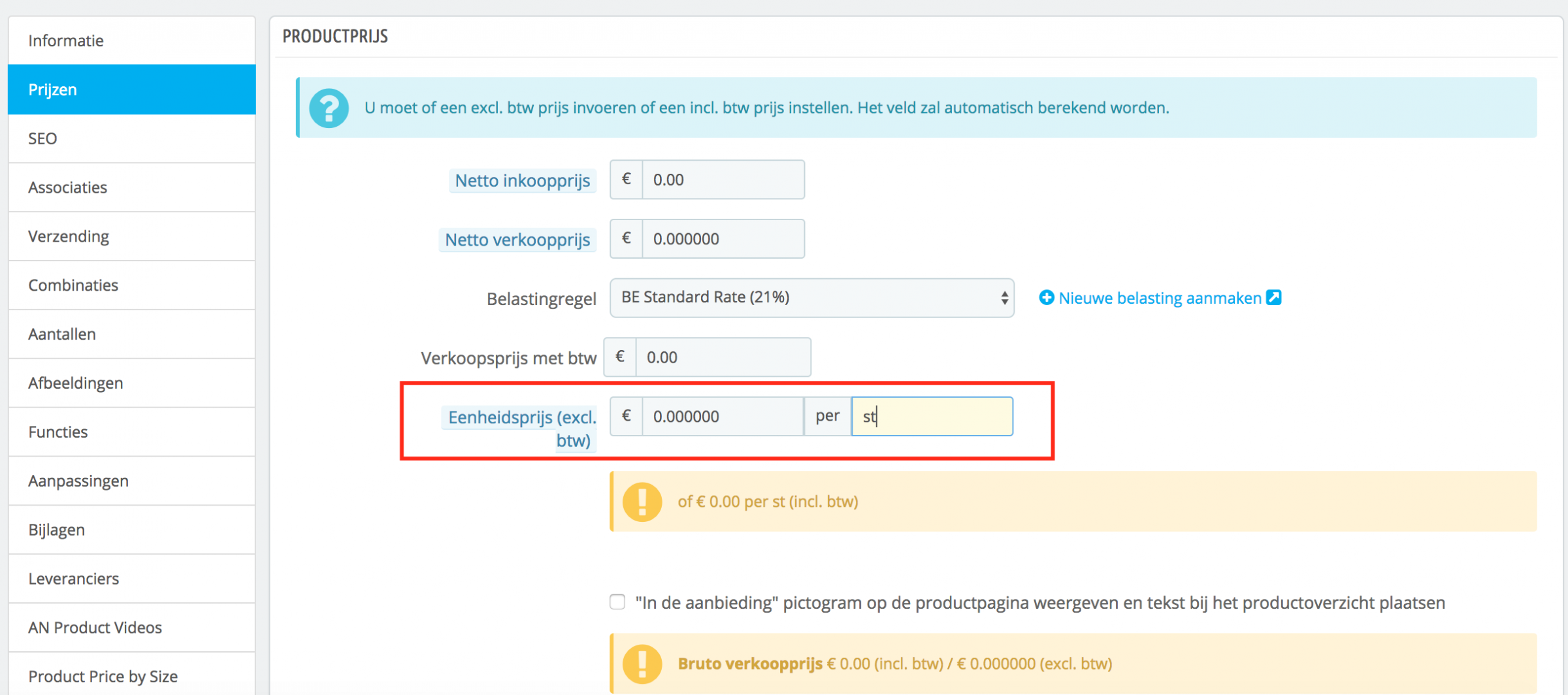Switch to the SEO tab

(x=131, y=138)
